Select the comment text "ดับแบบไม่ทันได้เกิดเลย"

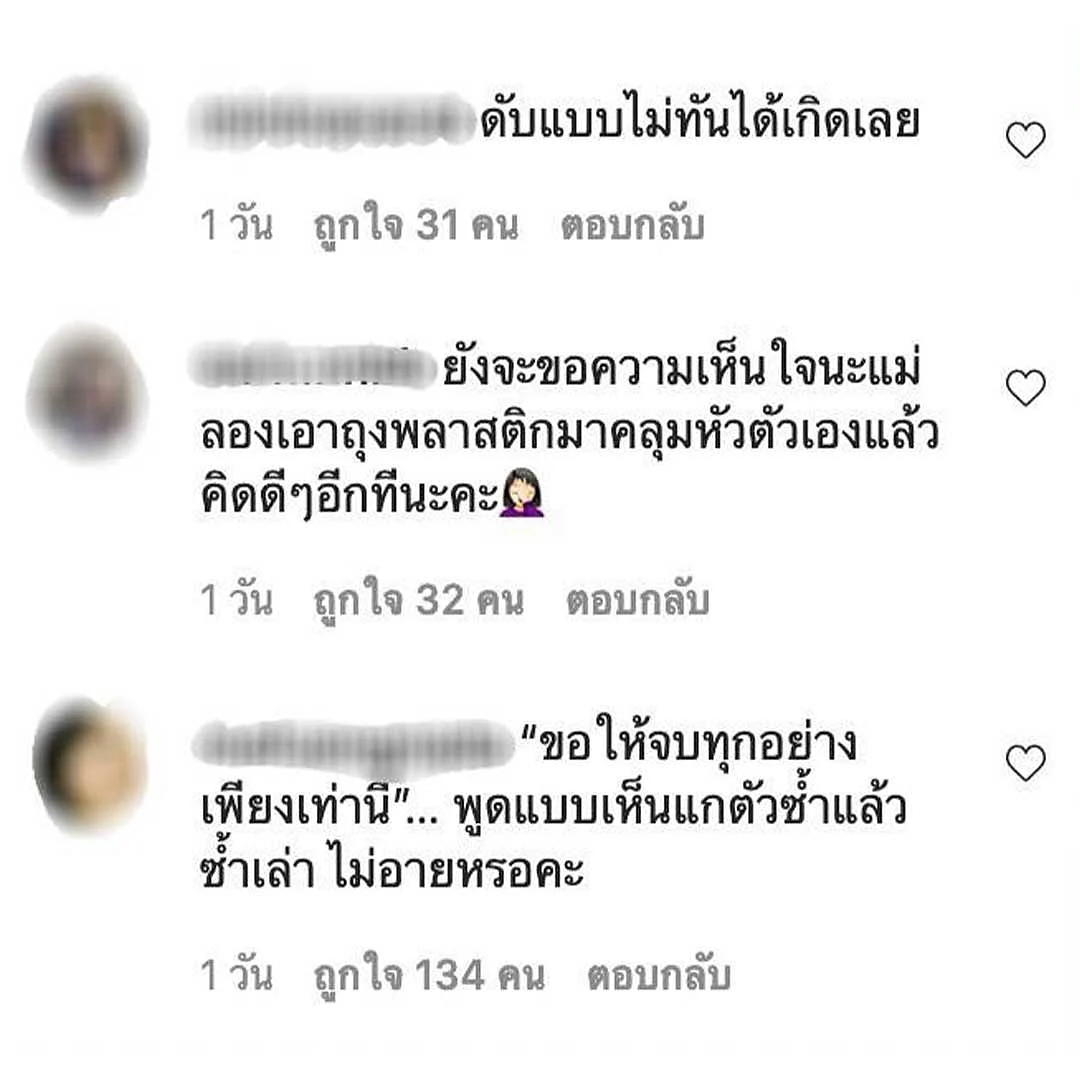700,121
